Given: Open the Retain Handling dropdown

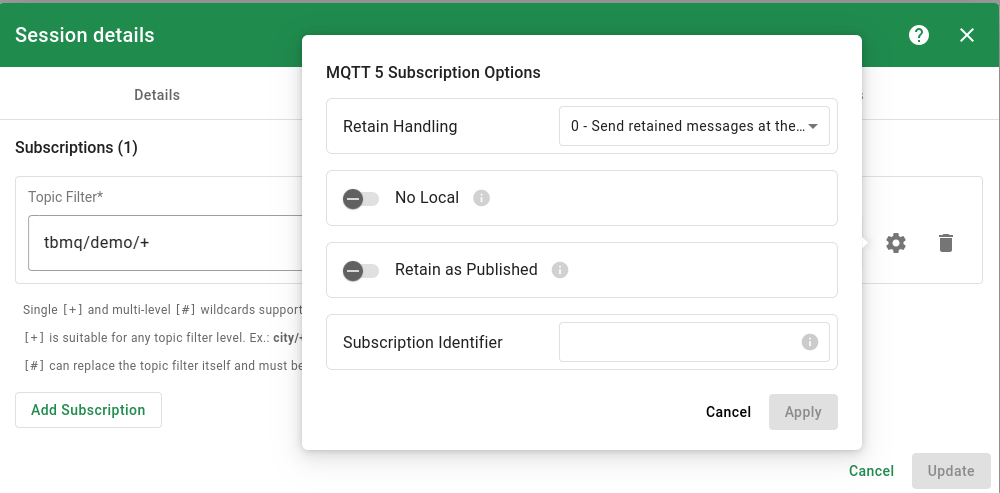Looking at the screenshot, I should [x=688, y=126].
